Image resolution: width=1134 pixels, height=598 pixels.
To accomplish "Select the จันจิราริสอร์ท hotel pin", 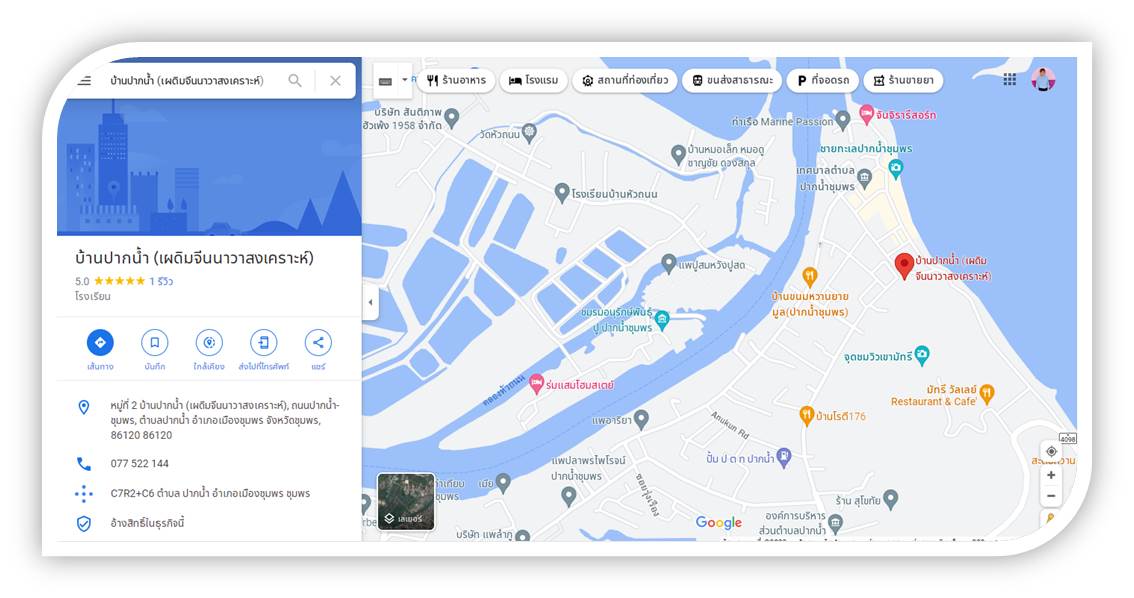I will point(866,114).
